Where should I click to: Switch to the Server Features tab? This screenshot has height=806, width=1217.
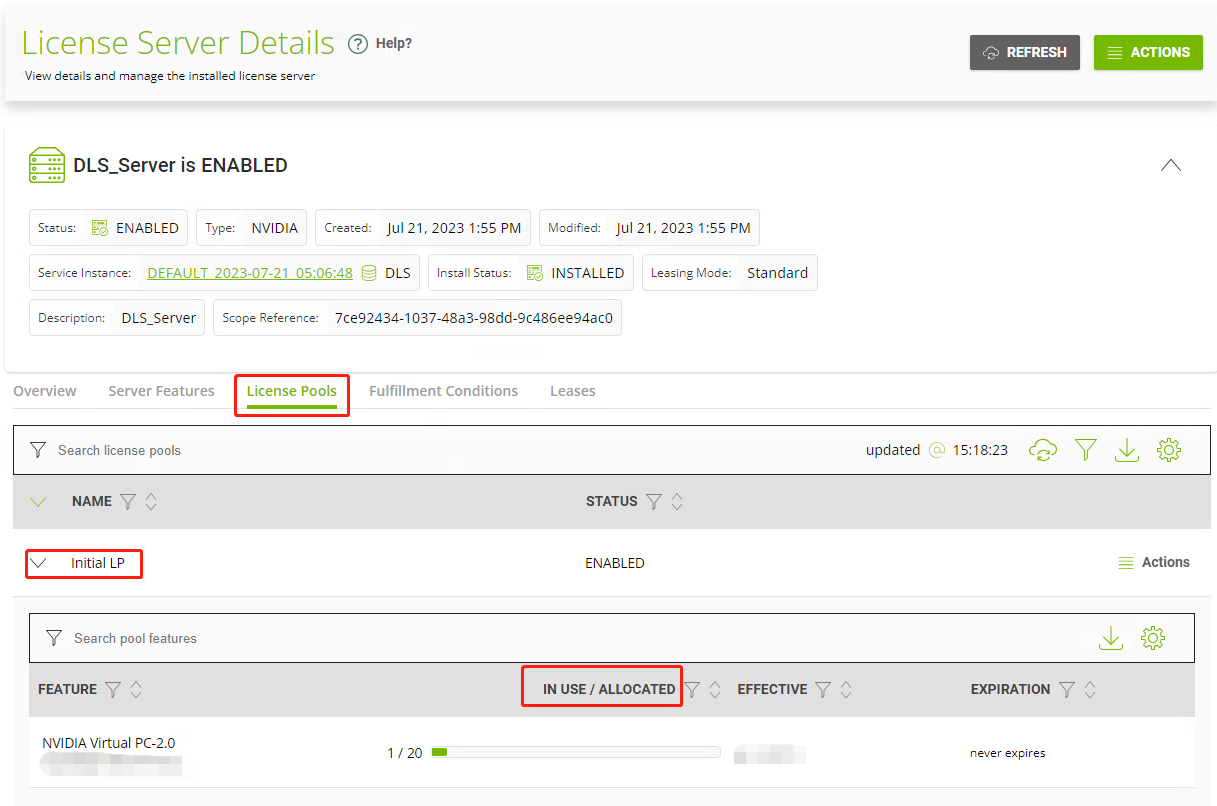tap(161, 391)
